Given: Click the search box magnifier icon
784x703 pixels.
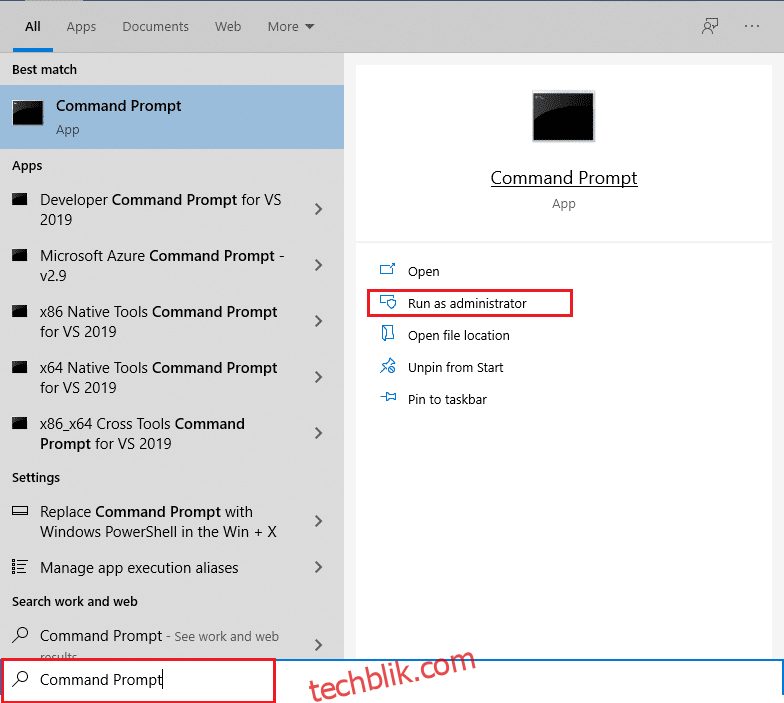Looking at the screenshot, I should coord(20,678).
